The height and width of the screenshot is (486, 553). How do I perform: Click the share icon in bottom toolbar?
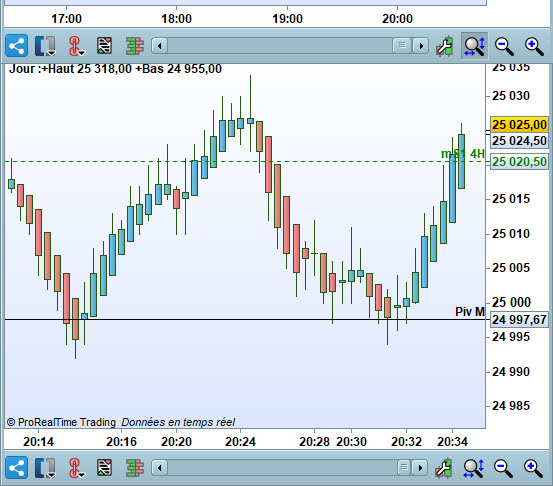pos(16,468)
